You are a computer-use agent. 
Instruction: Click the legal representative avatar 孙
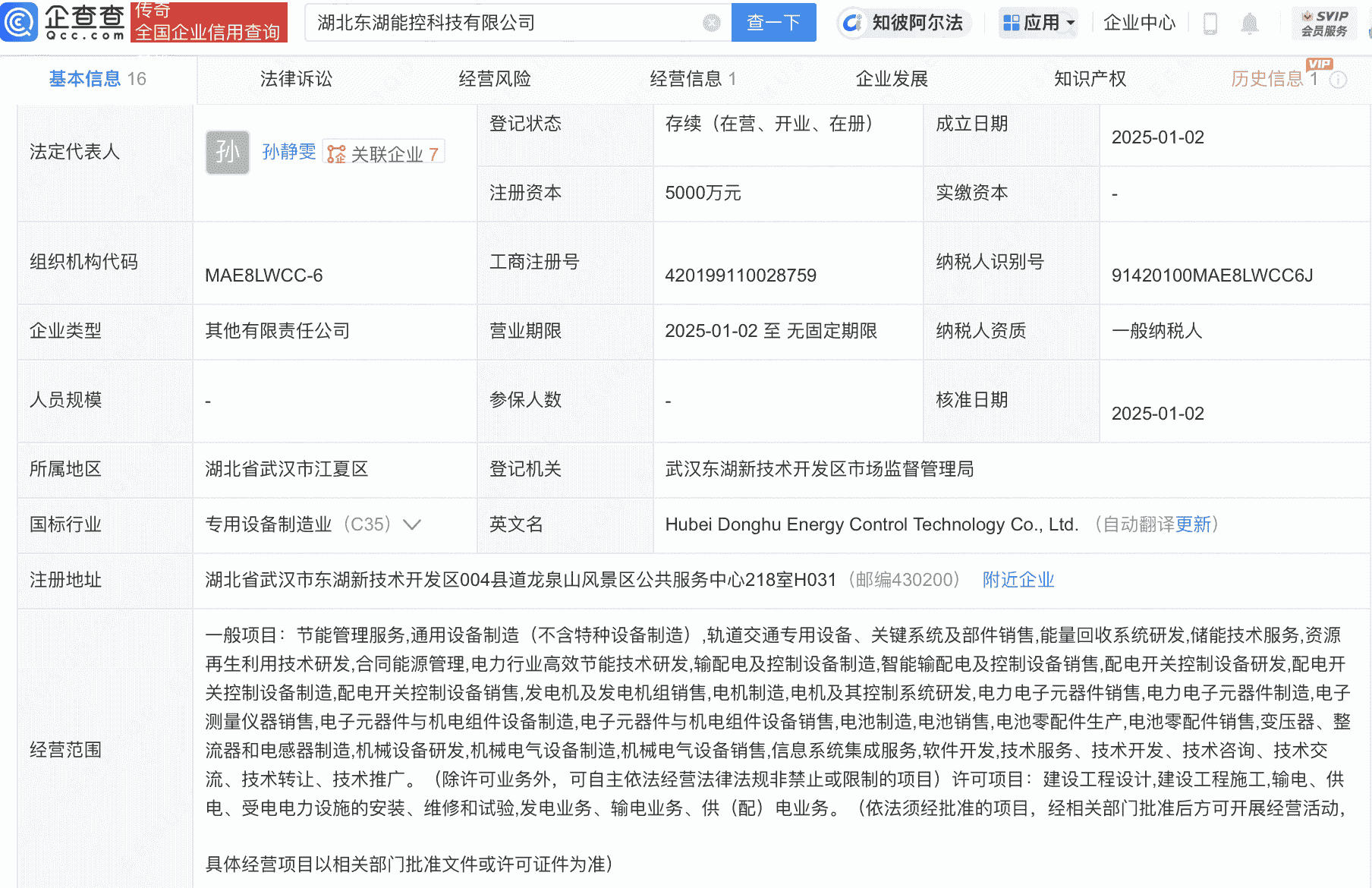point(226,152)
